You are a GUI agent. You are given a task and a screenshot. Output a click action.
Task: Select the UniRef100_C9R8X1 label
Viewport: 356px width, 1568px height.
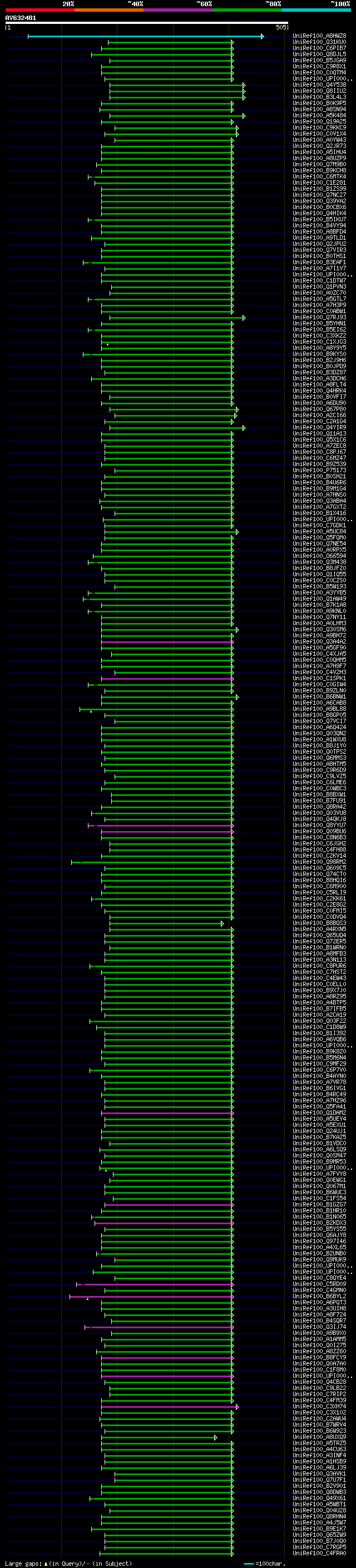[x=319, y=66]
